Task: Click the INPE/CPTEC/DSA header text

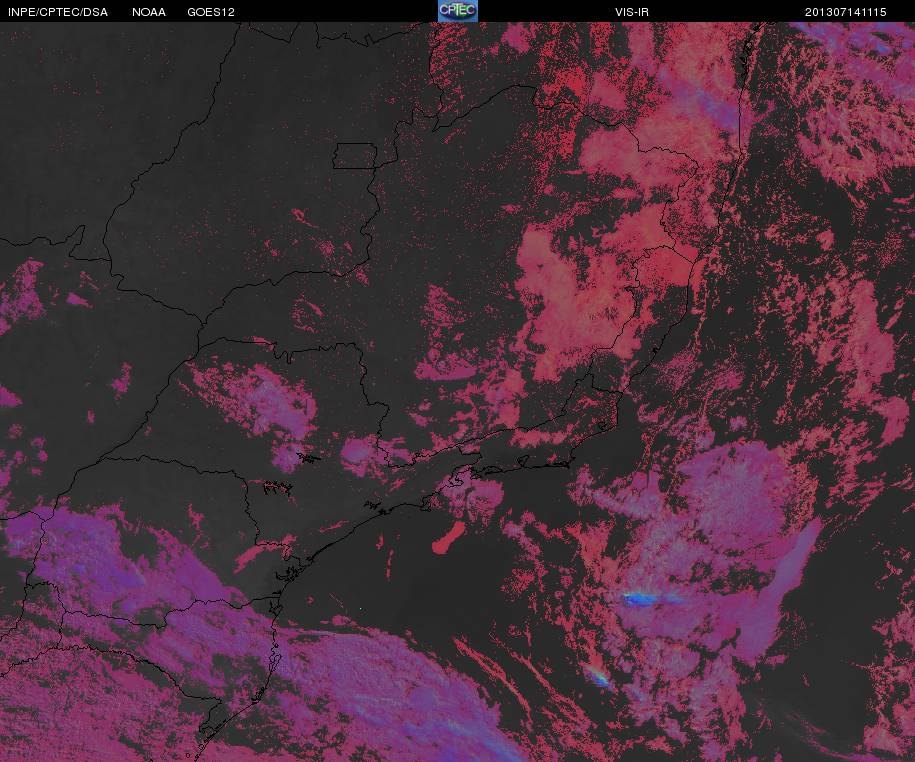Action: [58, 12]
